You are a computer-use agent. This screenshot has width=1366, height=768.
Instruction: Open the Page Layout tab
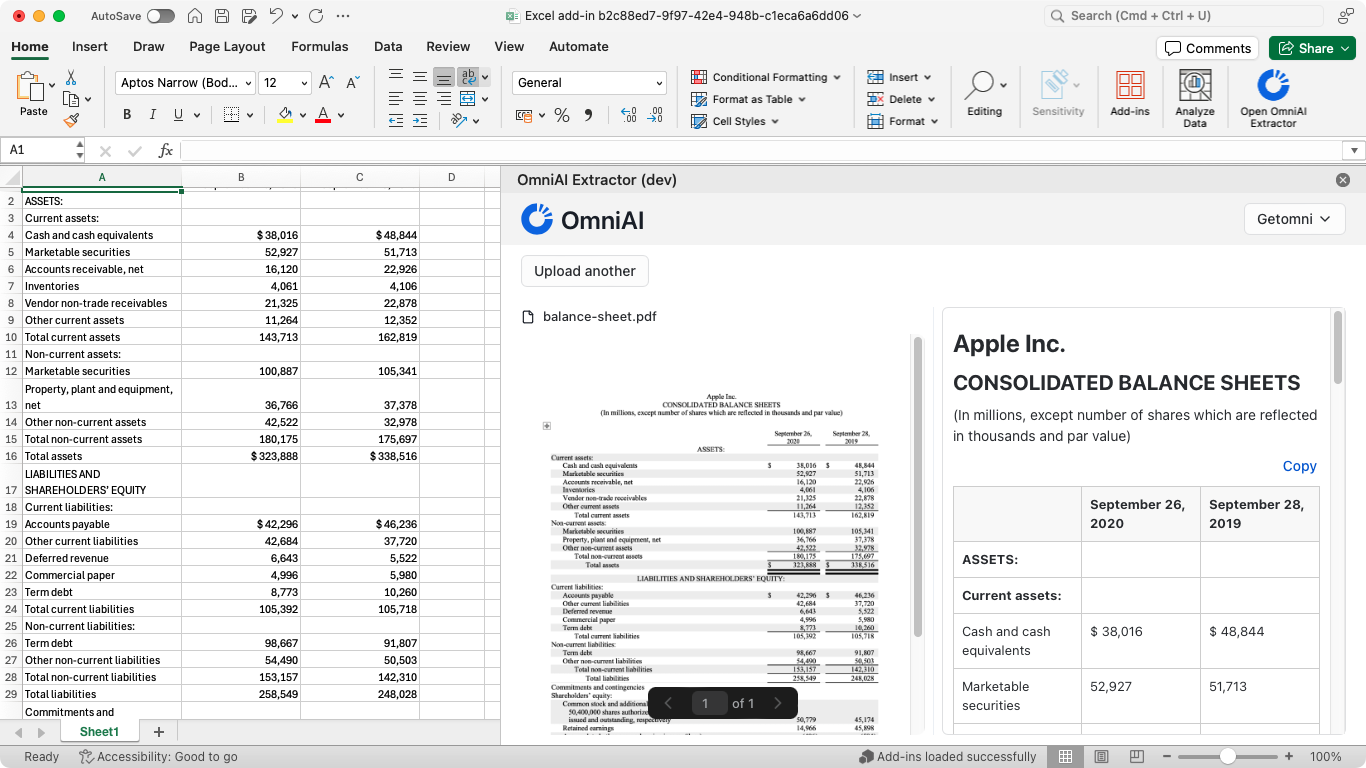point(228,46)
